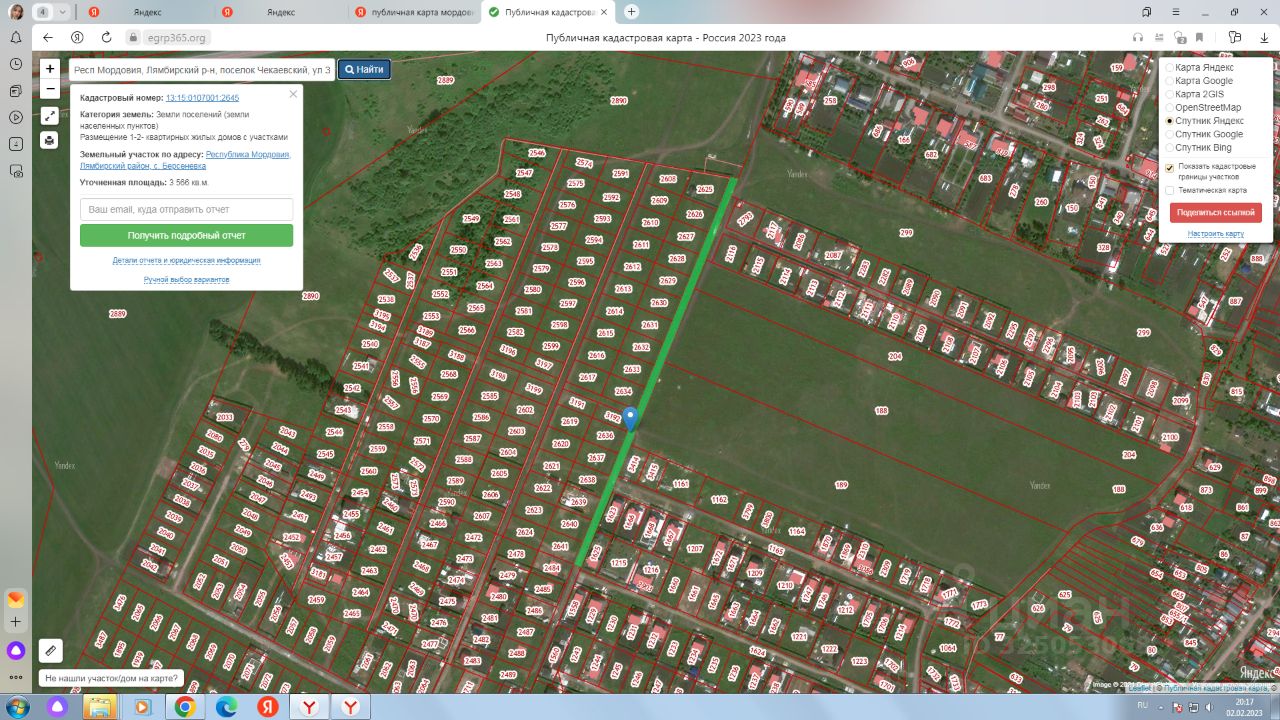Open browser downloads arrow icon
Image resolution: width=1280 pixels, height=720 pixels.
(1263, 37)
